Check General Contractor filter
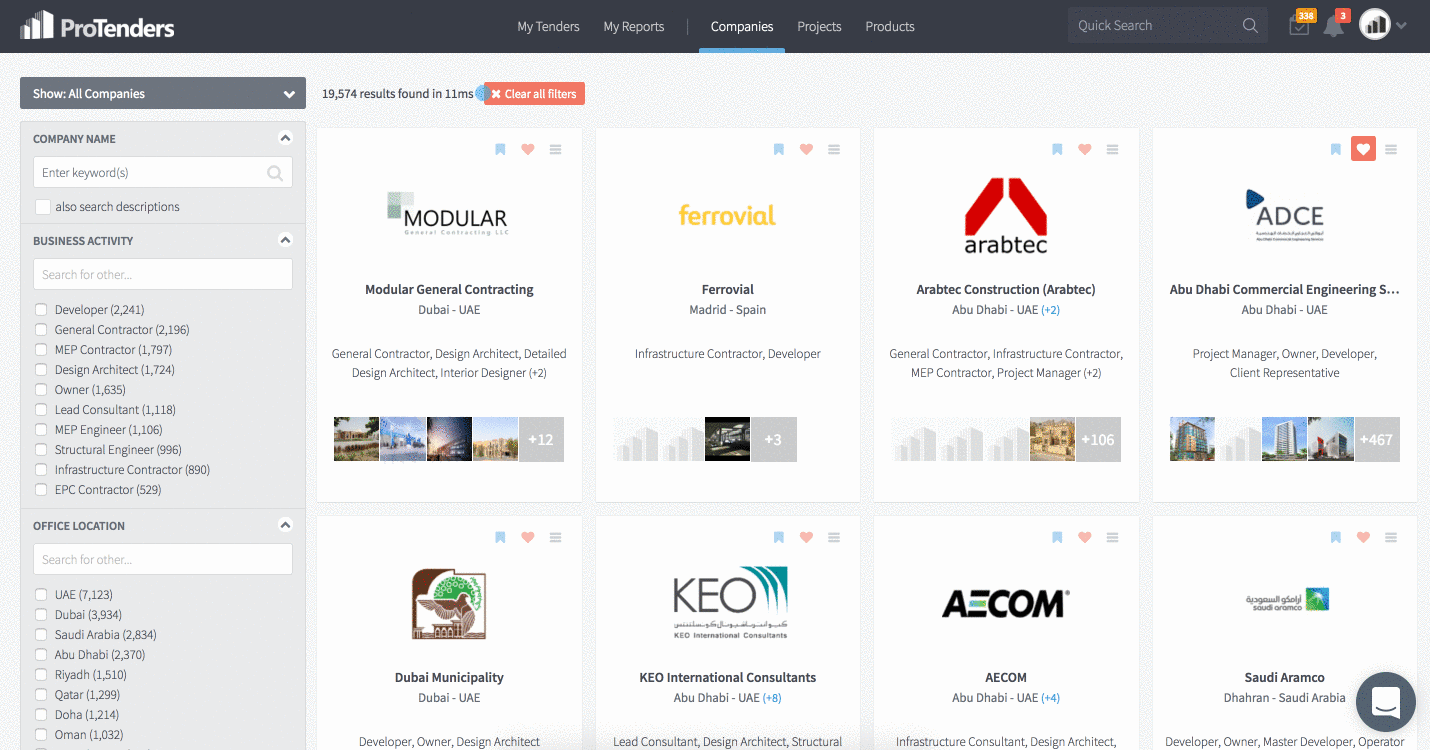This screenshot has width=1430, height=750. (x=41, y=330)
